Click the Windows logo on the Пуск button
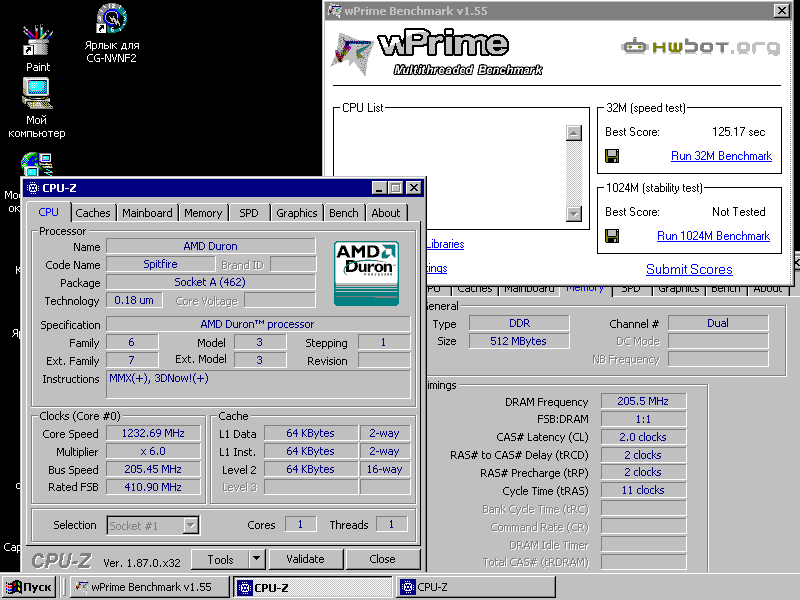 click(13, 587)
